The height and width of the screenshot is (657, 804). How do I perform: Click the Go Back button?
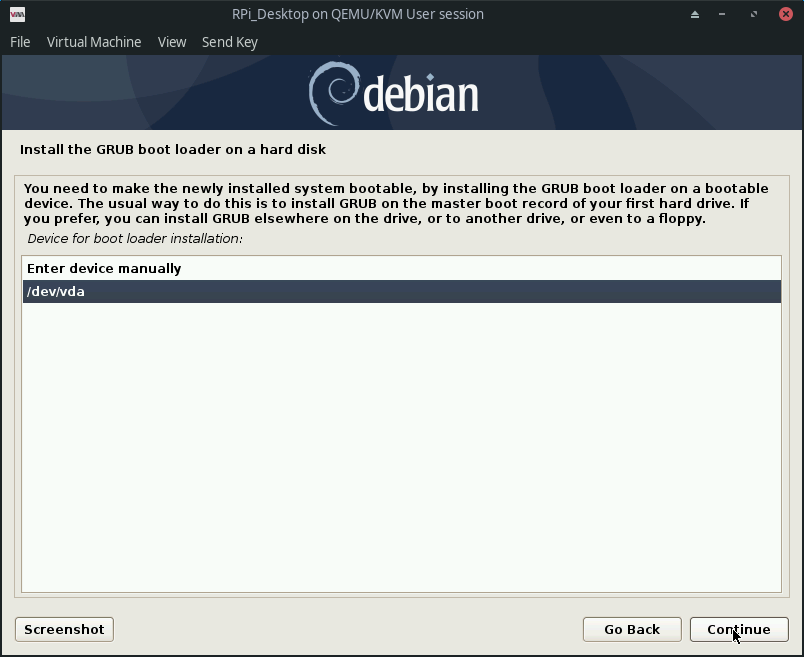(632, 629)
